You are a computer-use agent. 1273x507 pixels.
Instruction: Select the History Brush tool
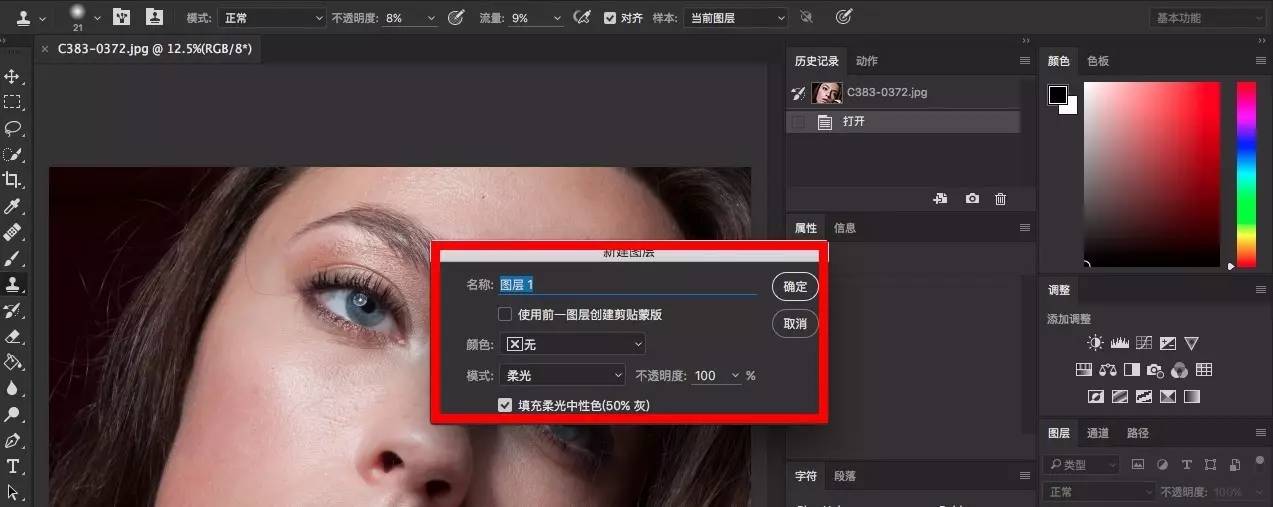coord(13,310)
